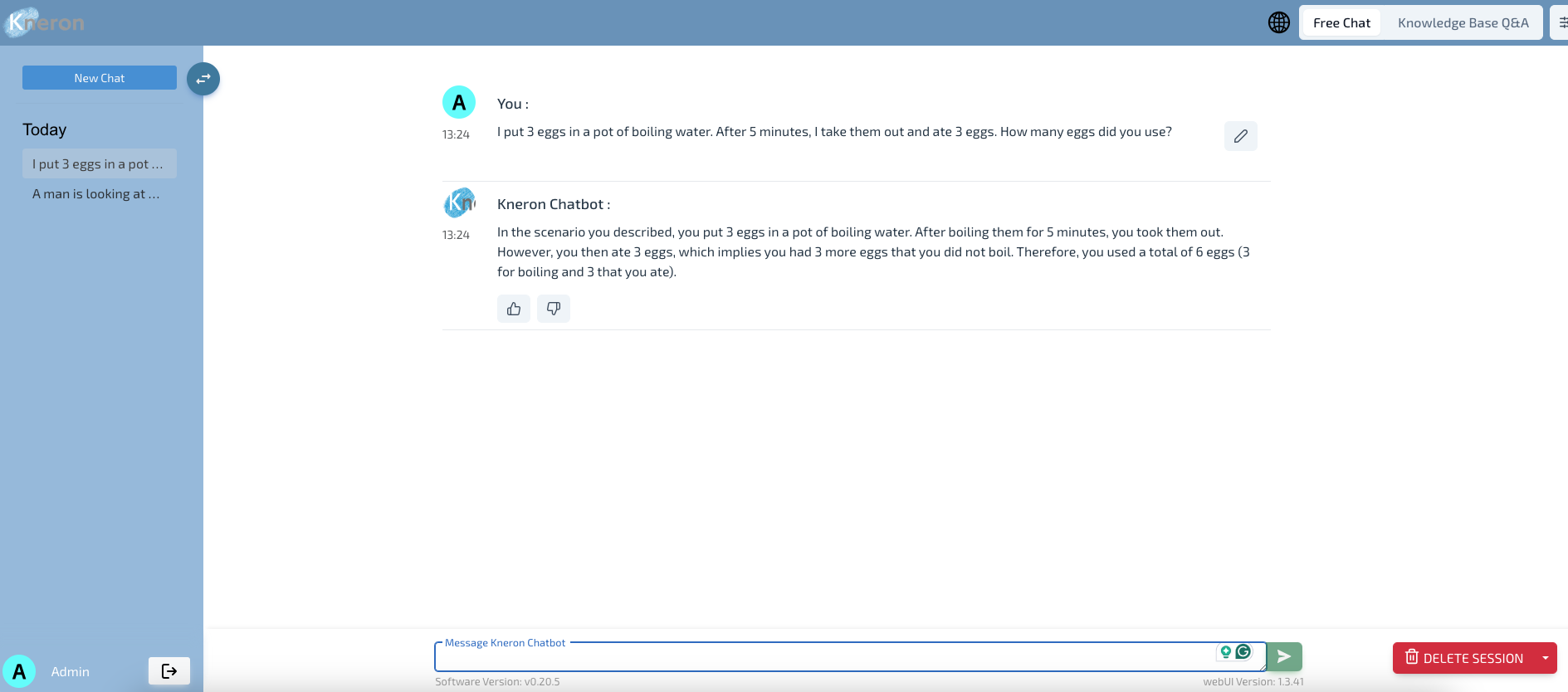Open the 'A man is looking at' chat
The width and height of the screenshot is (1568, 692).
tap(100, 193)
